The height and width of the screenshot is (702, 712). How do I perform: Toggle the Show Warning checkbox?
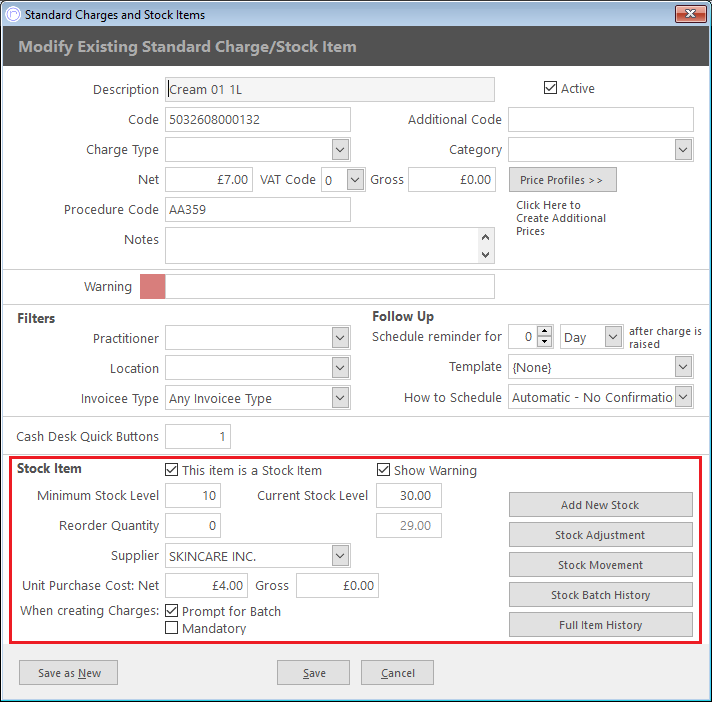pos(383,470)
